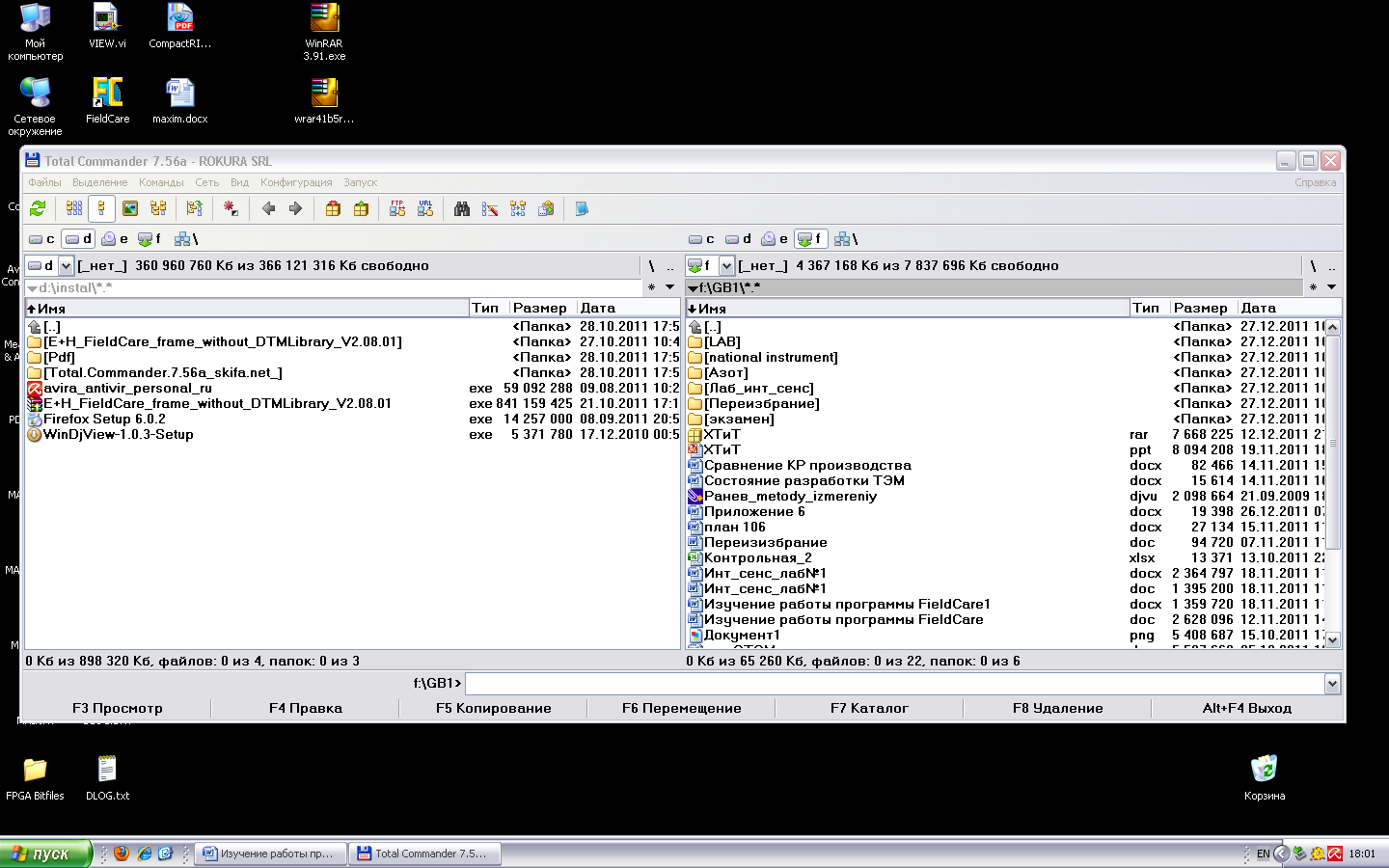Click the copy names to clipboard icon
The height and width of the screenshot is (868, 1389).
[x=546, y=208]
